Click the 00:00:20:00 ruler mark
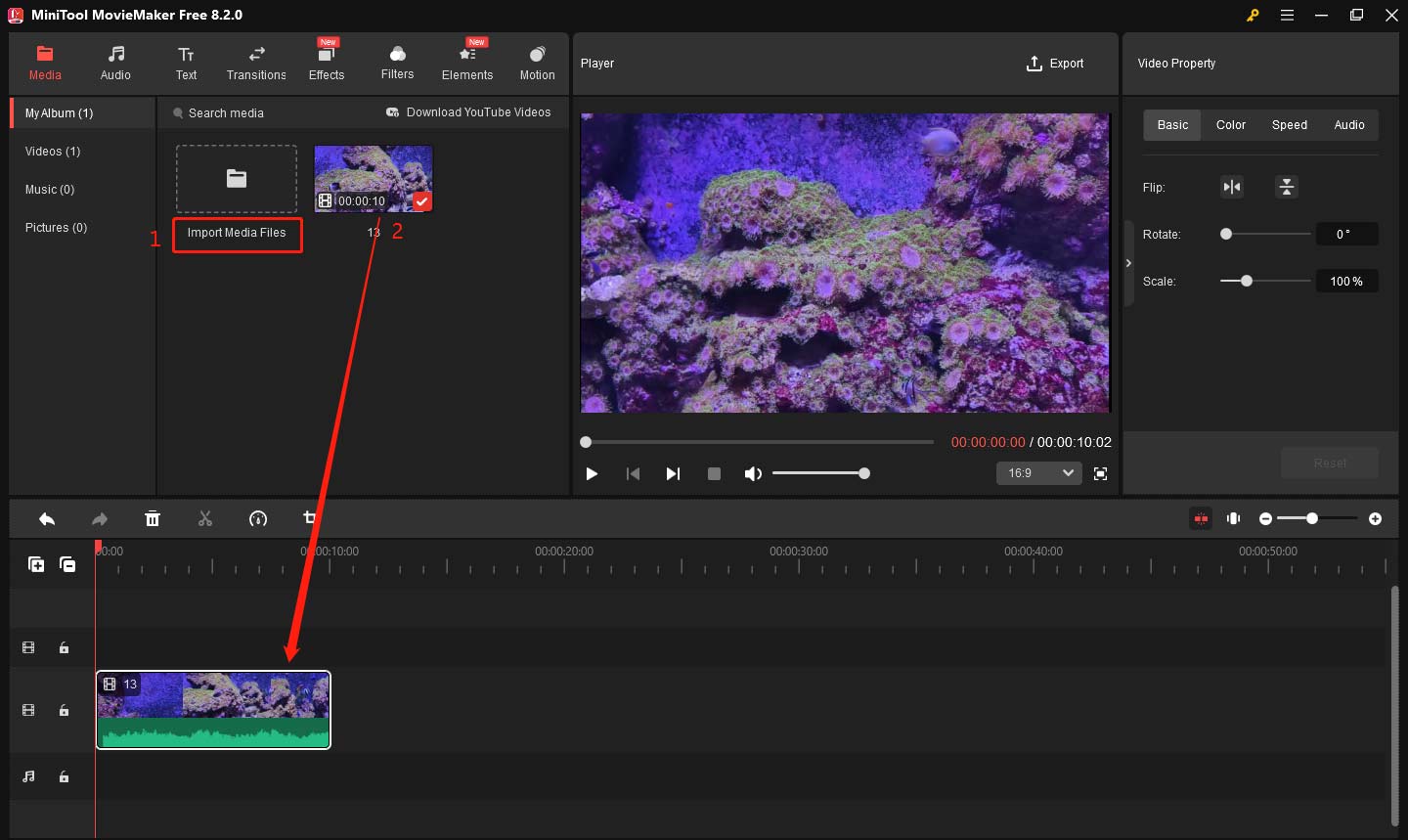Viewport: 1408px width, 840px height. [x=564, y=552]
